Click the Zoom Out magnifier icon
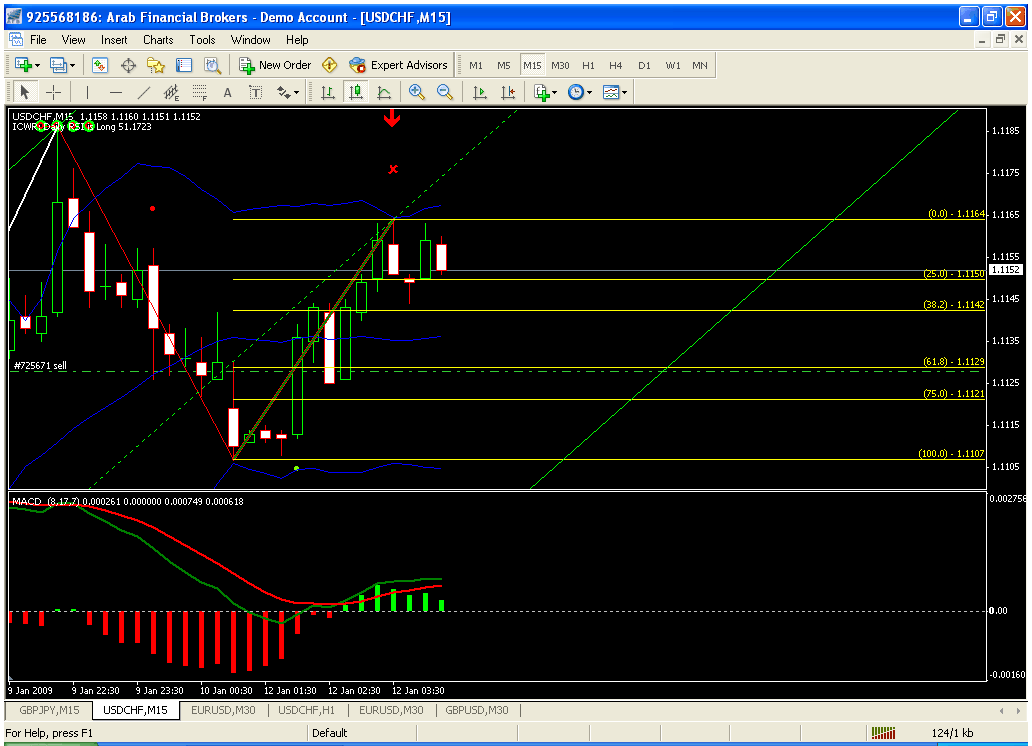Screen dimensions: 1032x746 444,93
